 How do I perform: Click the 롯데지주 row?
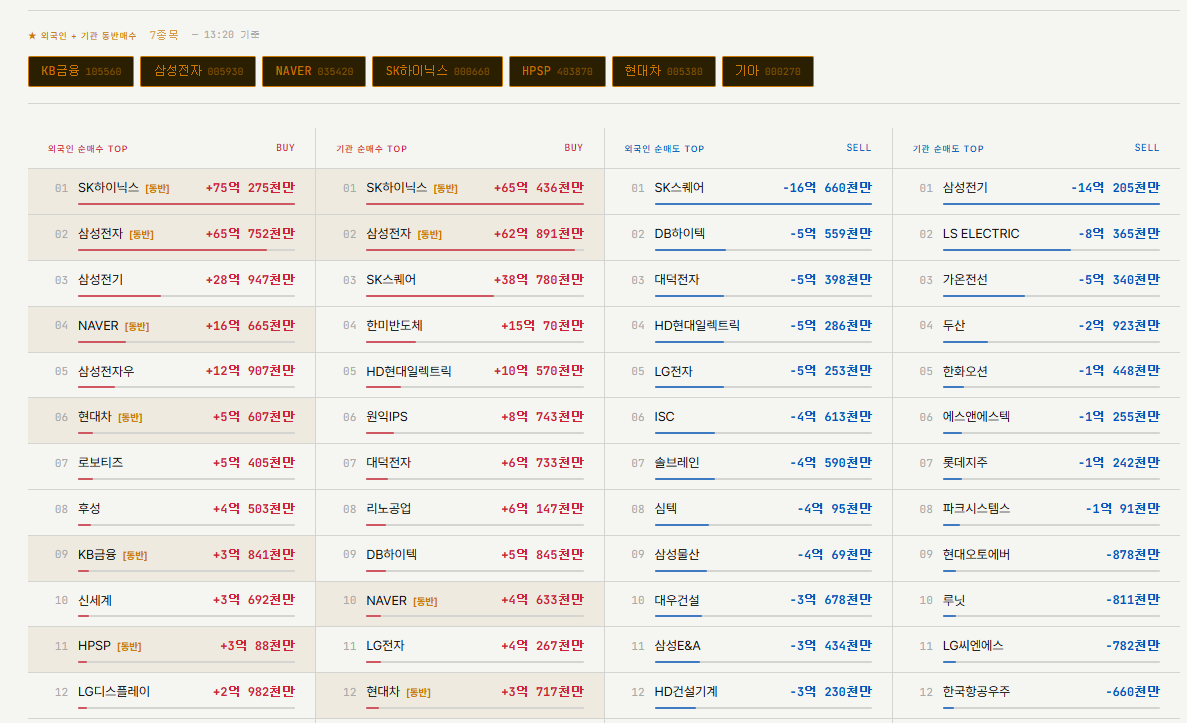pos(1036,467)
